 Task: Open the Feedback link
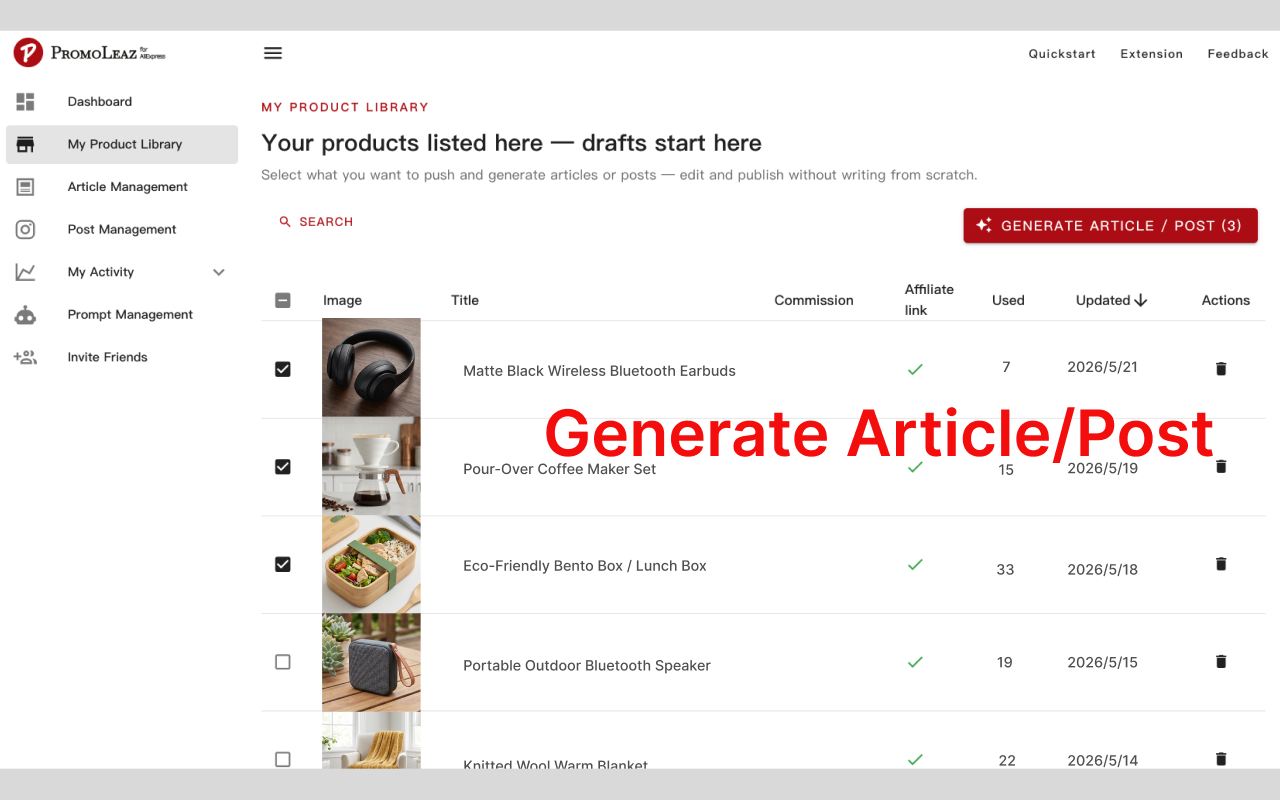[x=1238, y=54]
